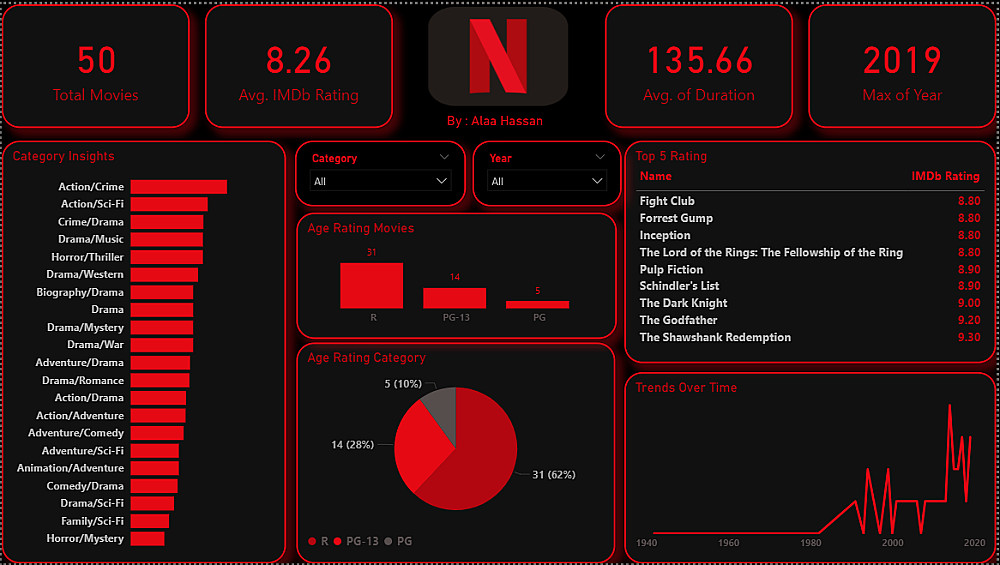Viewport: 1000px width, 565px height.
Task: Click the 8.26 Avg. IMDb Rating card
Action: pyautogui.click(x=298, y=66)
